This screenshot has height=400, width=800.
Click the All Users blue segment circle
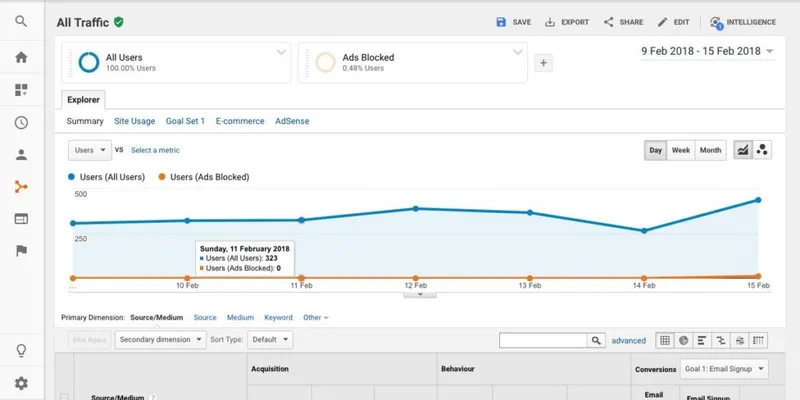tap(89, 62)
